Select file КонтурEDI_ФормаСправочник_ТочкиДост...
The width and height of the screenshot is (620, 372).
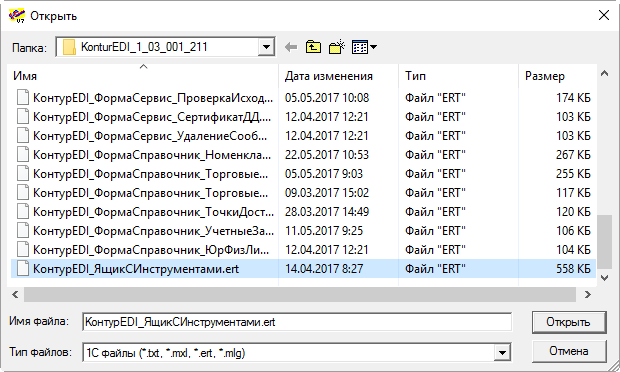(x=153, y=211)
